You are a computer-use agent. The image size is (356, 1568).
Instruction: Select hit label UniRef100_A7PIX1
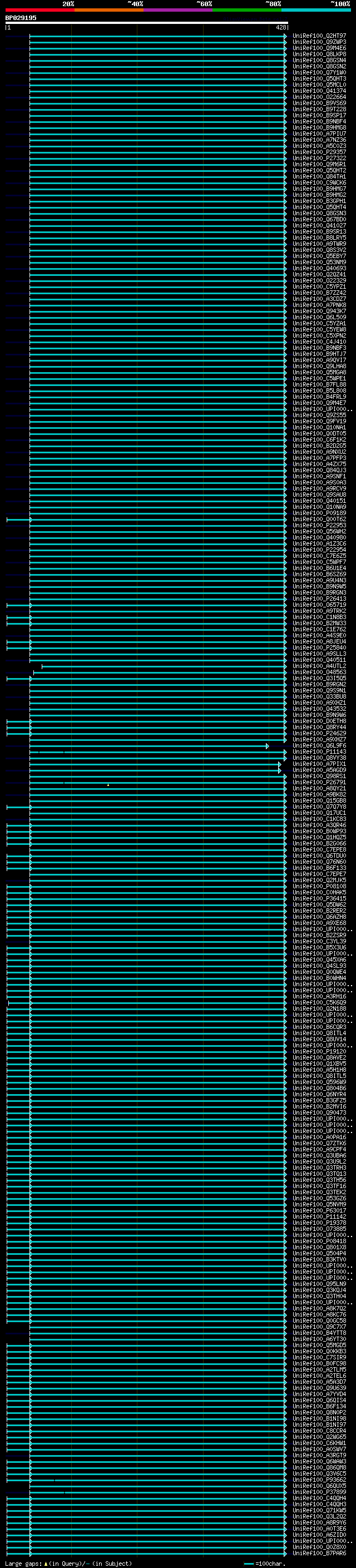tap(319, 764)
